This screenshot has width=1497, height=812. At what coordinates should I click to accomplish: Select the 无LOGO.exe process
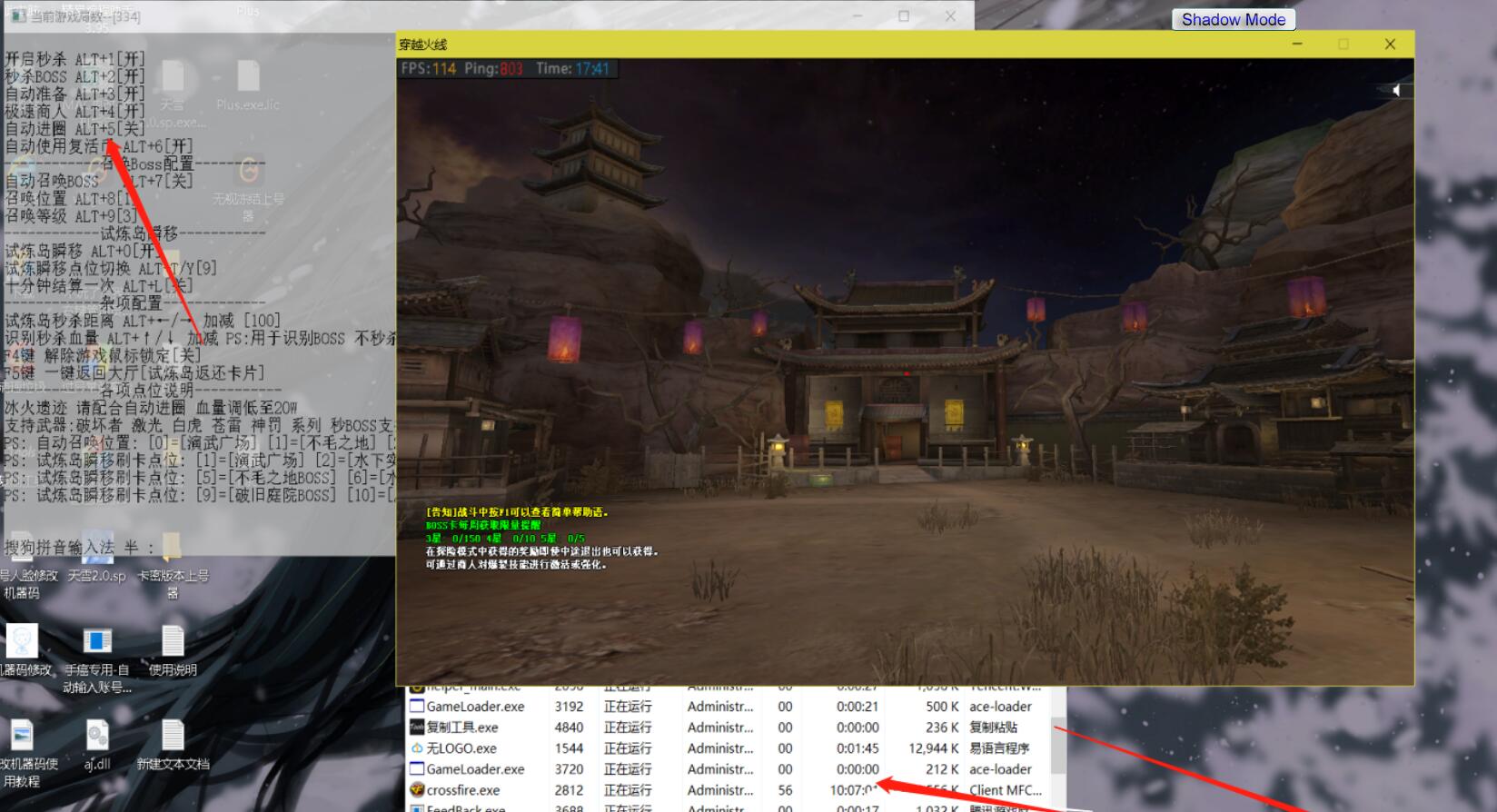pyautogui.click(x=461, y=748)
